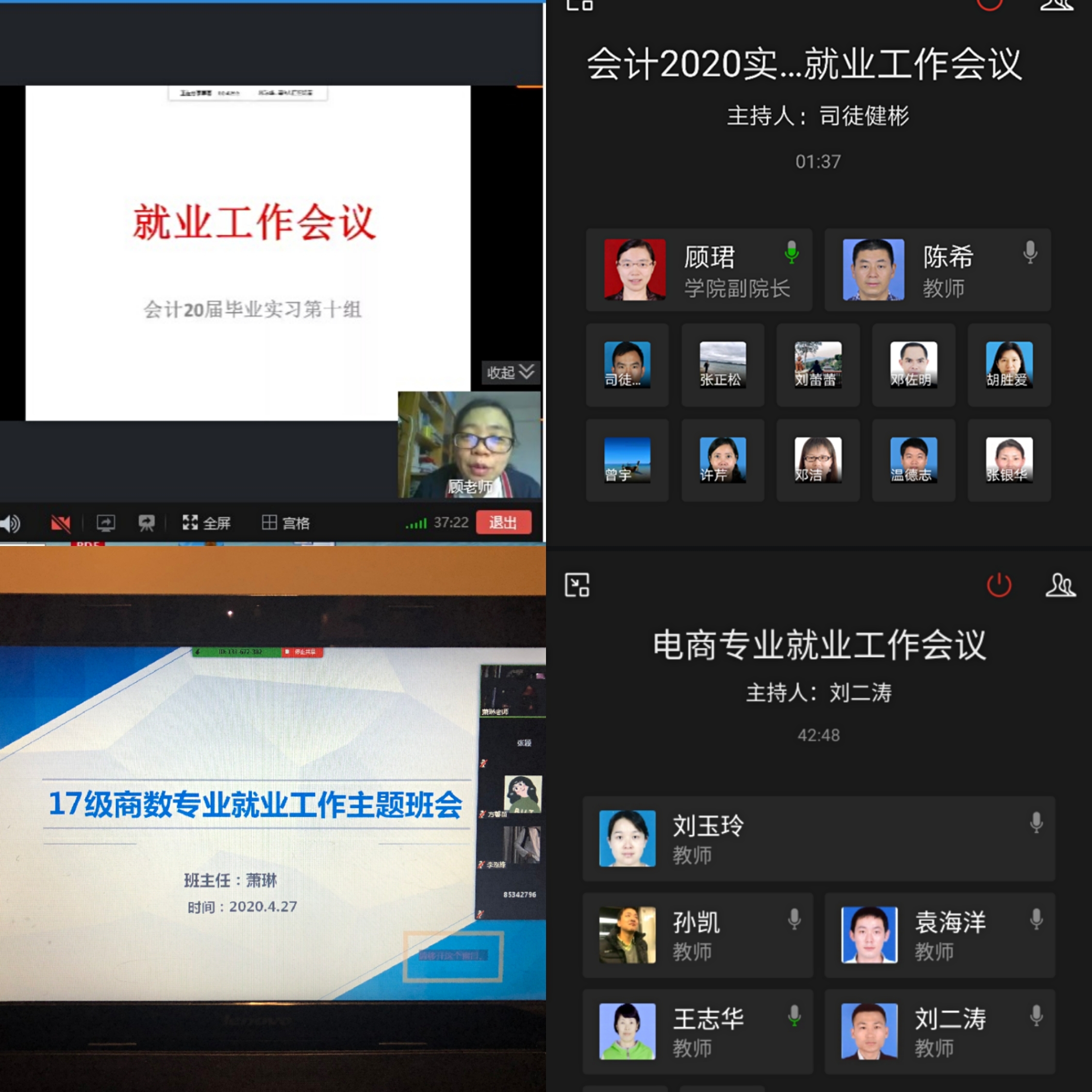Toggle 王志华's green microphone icon

[794, 1016]
